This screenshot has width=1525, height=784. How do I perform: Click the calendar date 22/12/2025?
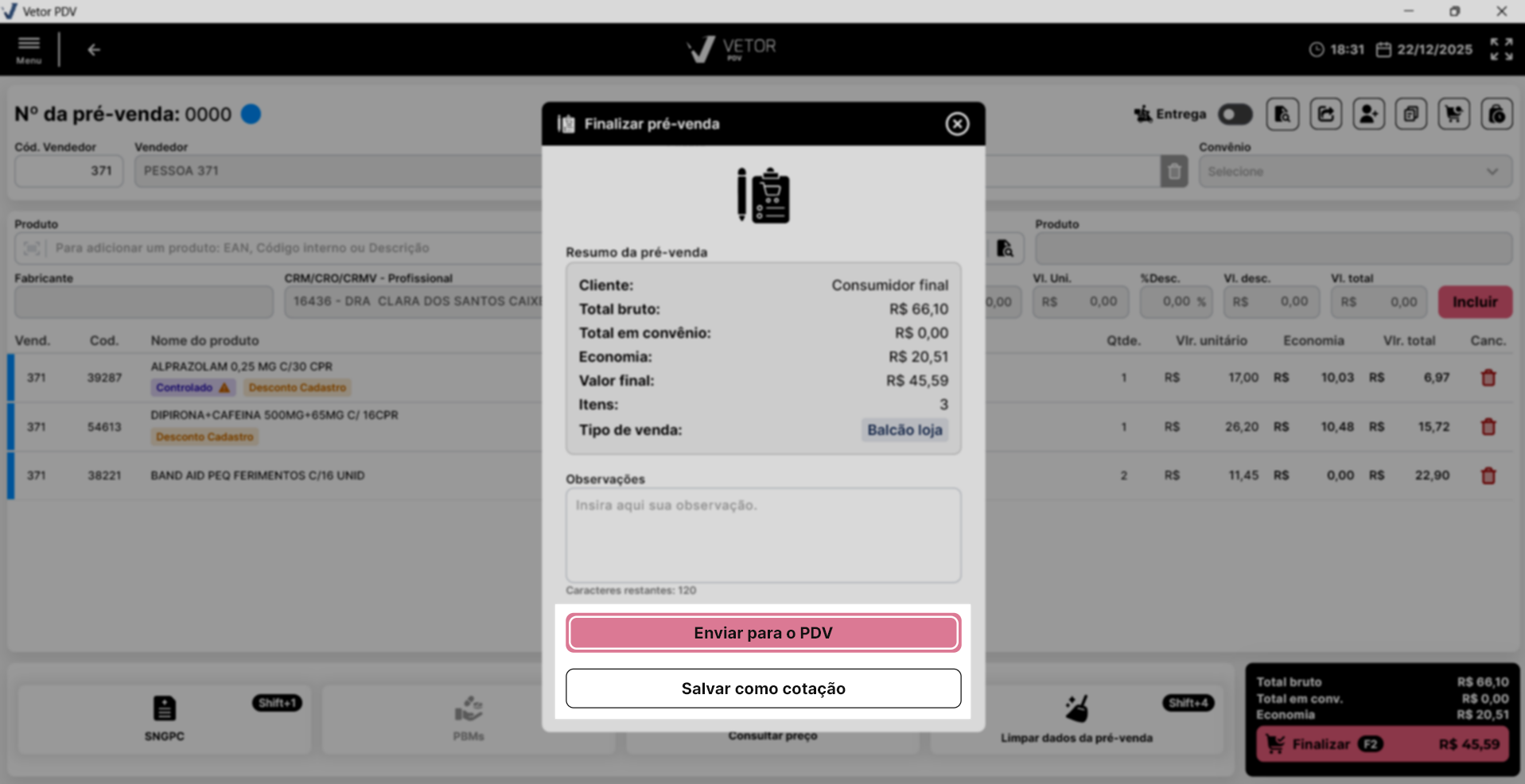(1424, 49)
